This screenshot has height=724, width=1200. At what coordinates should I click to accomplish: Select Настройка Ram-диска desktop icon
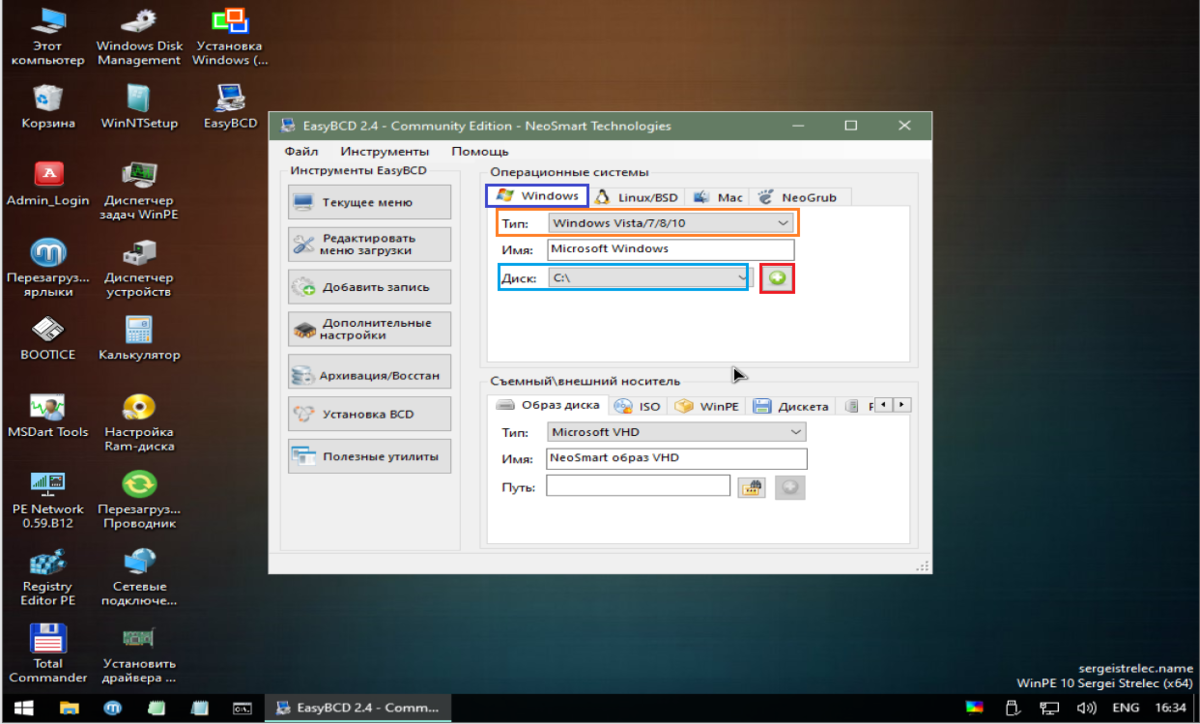click(139, 422)
